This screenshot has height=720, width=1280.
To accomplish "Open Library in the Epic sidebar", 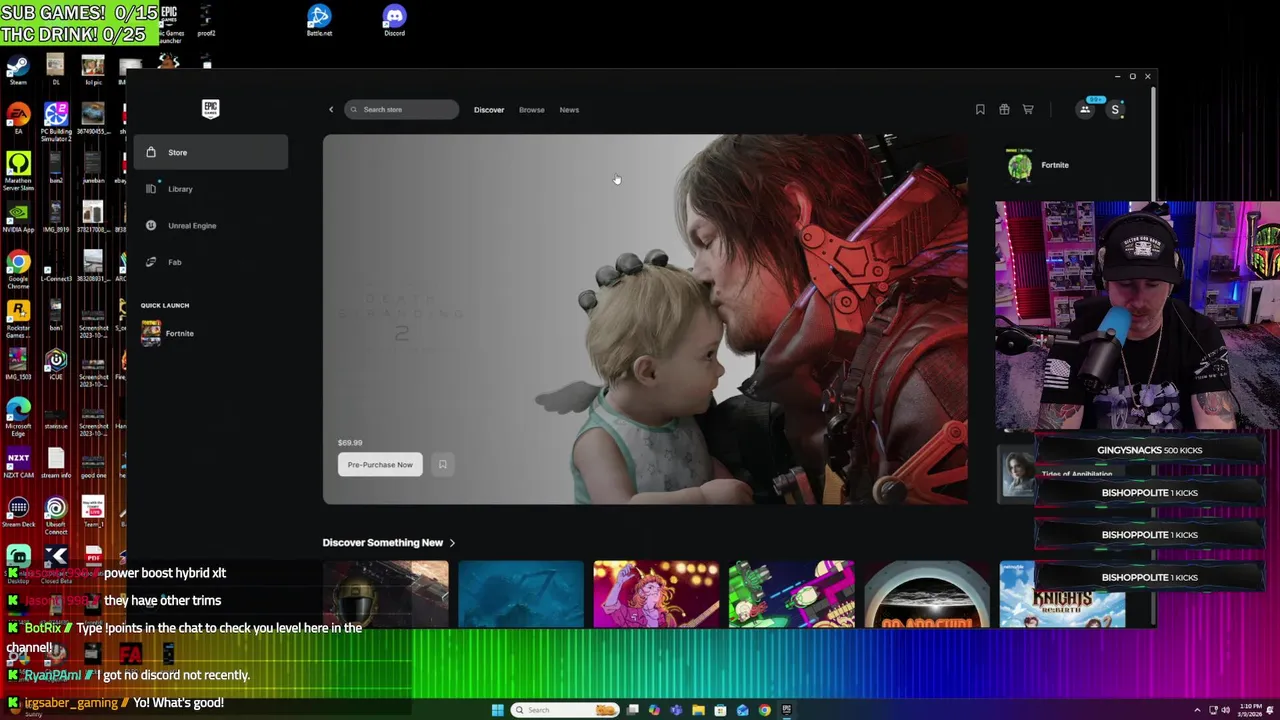I will click(x=211, y=189).
